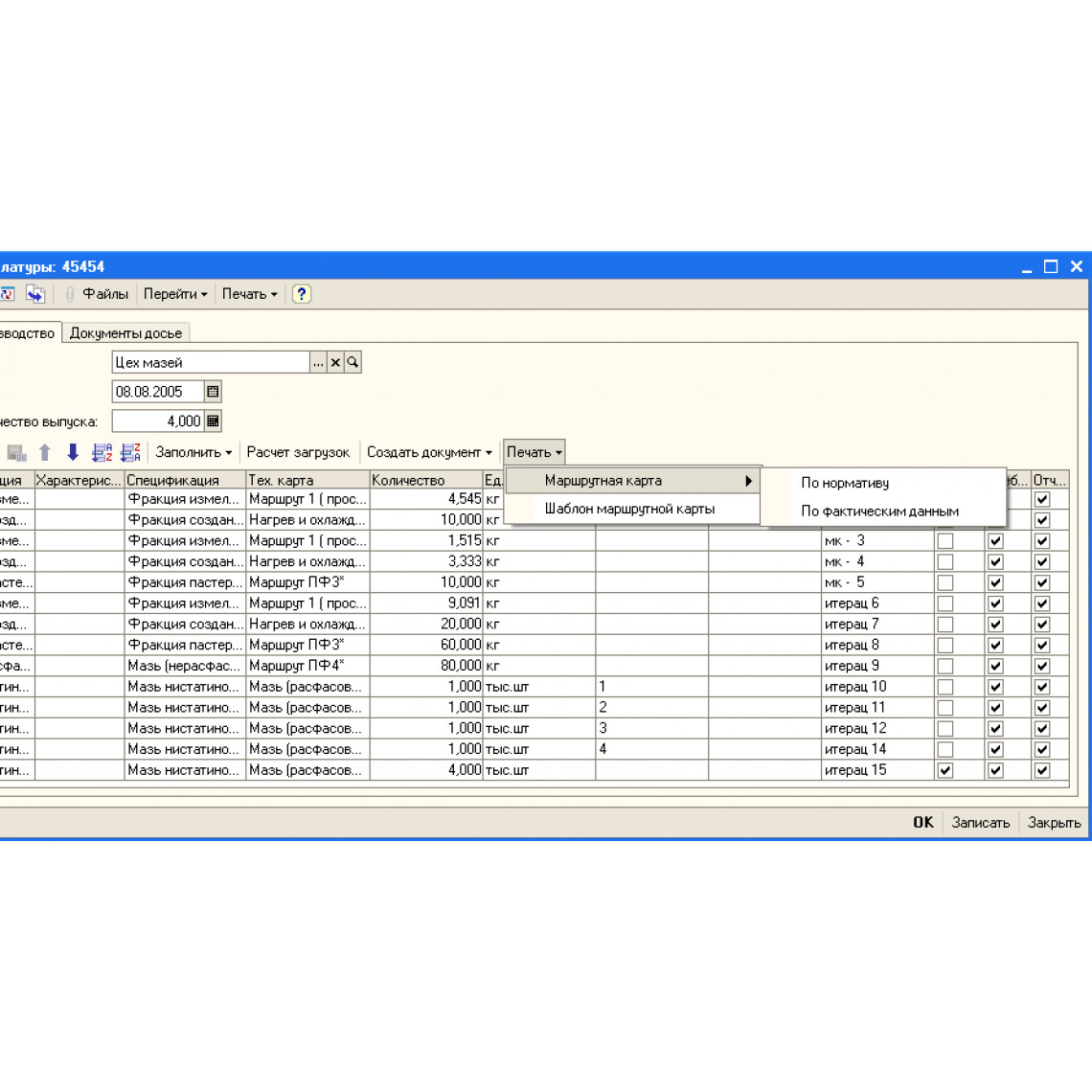Viewport: 1092px width, 1092px height.
Task: Select the quantity cell 3,333
Action: 426,561
